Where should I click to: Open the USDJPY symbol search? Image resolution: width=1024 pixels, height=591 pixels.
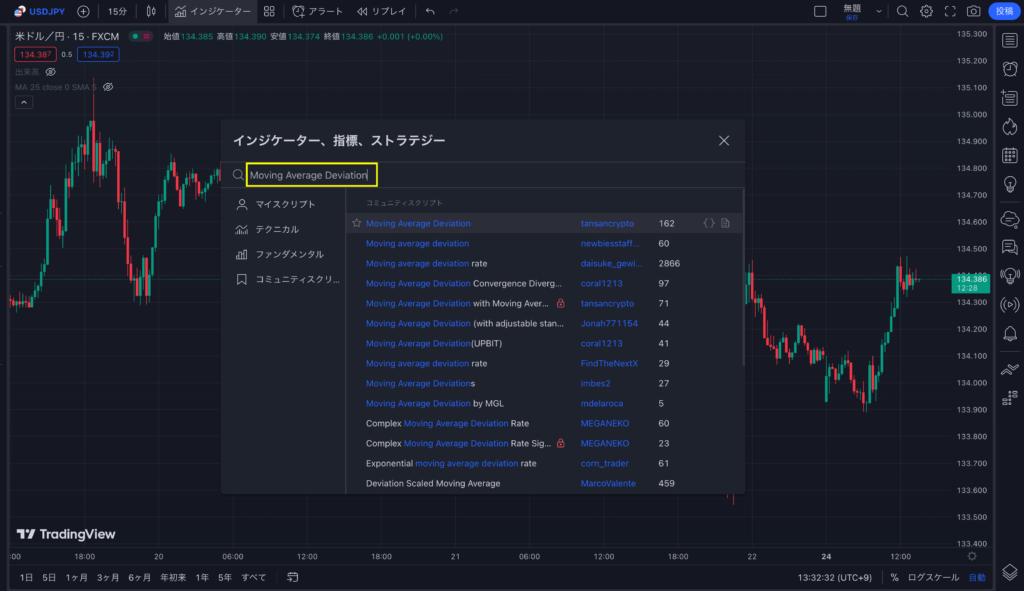click(x=39, y=11)
